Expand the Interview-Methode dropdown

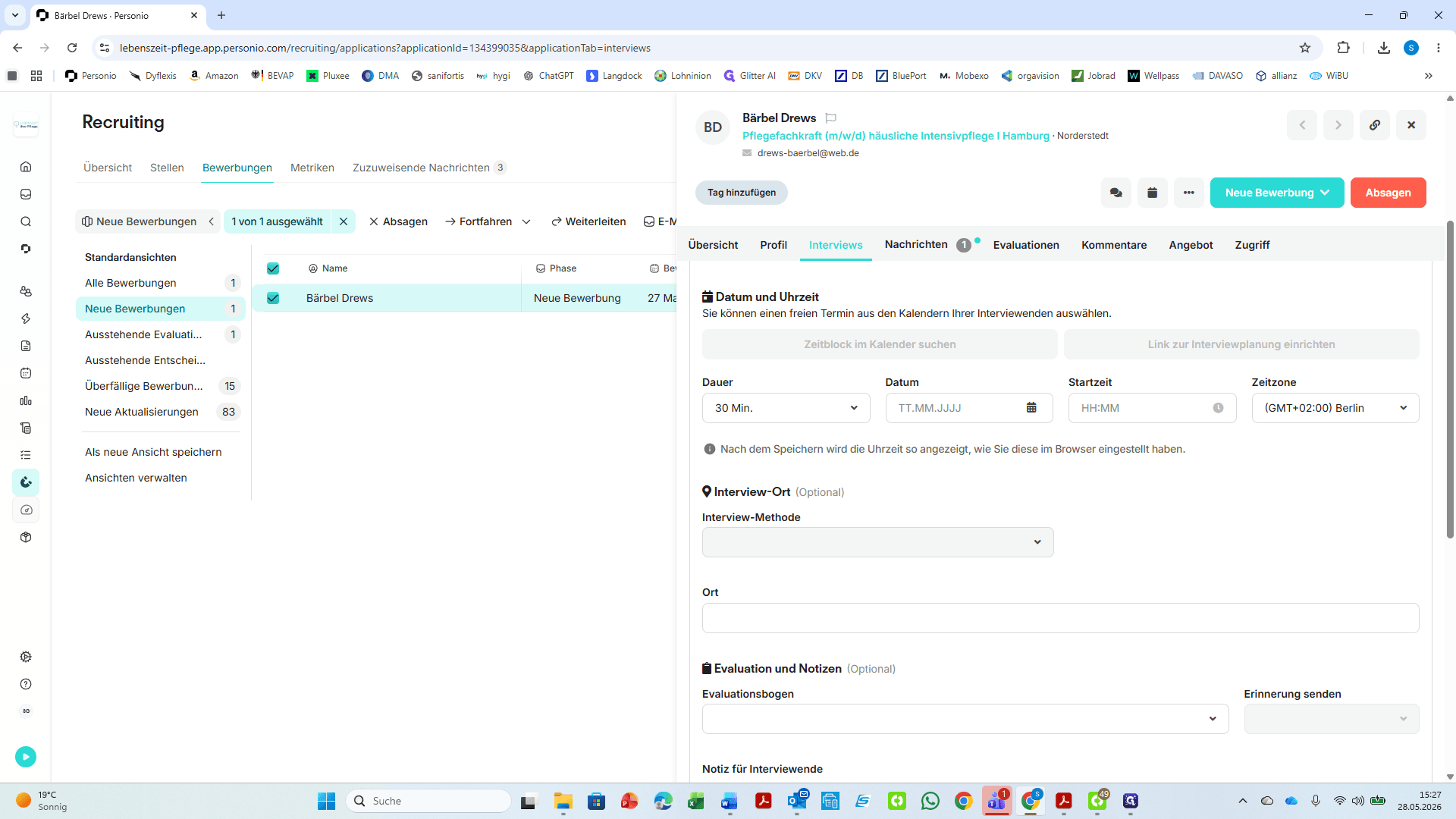877,542
